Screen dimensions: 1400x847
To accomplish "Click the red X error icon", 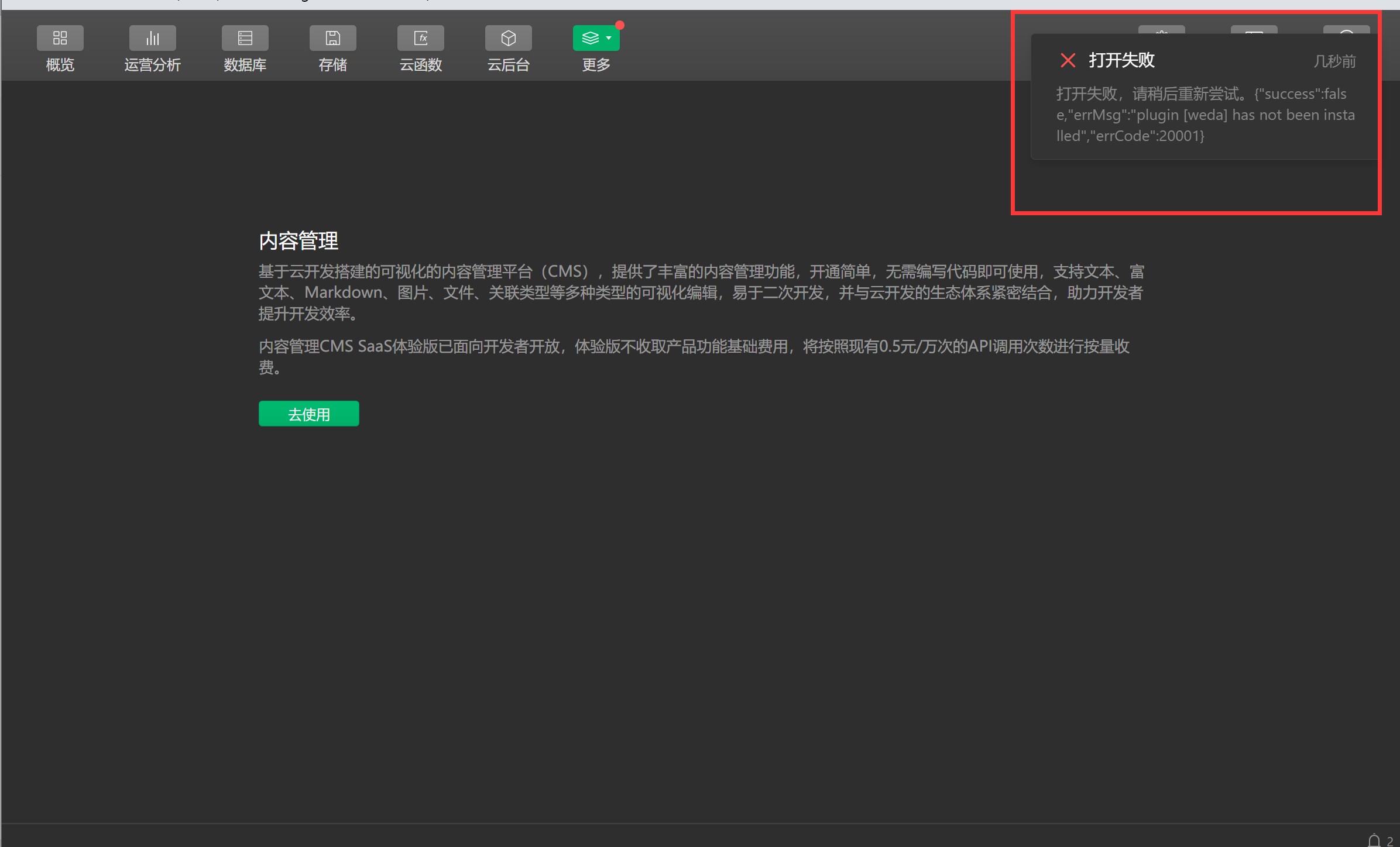I will [1068, 60].
